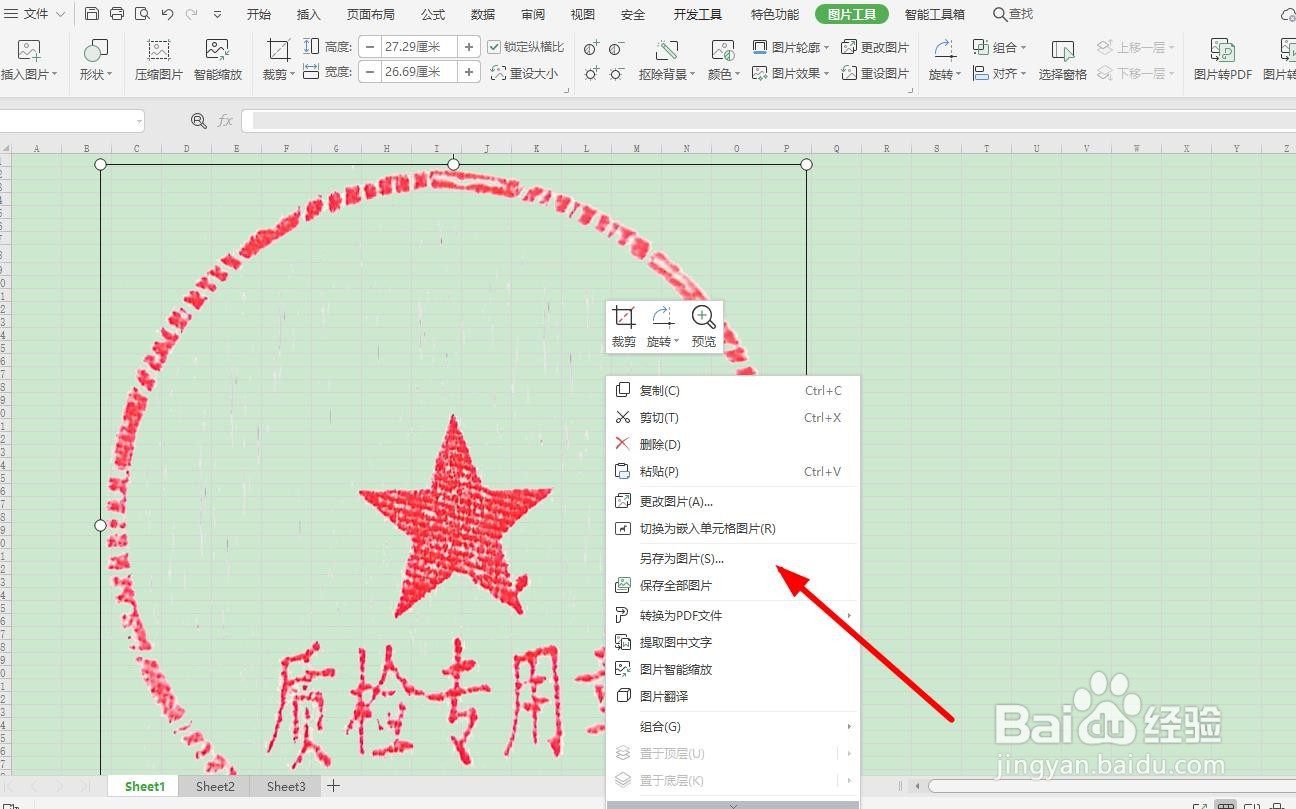Expand 组合 dropdown in ribbon
The height and width of the screenshot is (809, 1296).
1023,48
